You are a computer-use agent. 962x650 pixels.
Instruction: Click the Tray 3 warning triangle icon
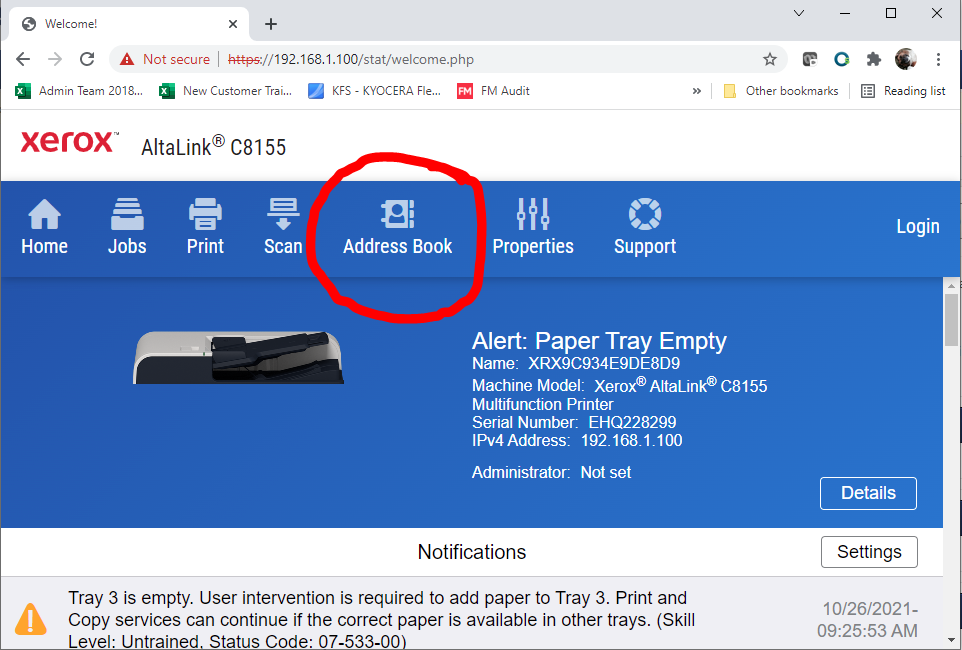click(30, 619)
